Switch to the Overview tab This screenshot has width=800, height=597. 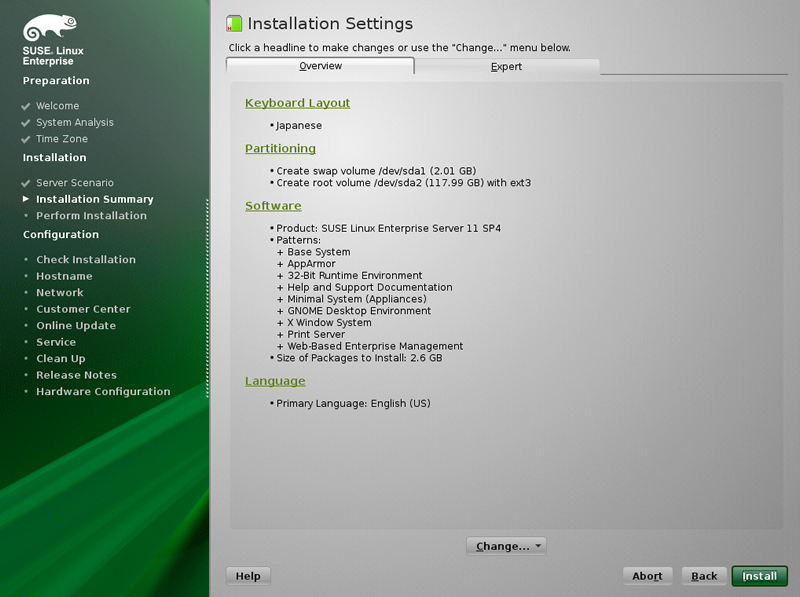pyautogui.click(x=320, y=66)
